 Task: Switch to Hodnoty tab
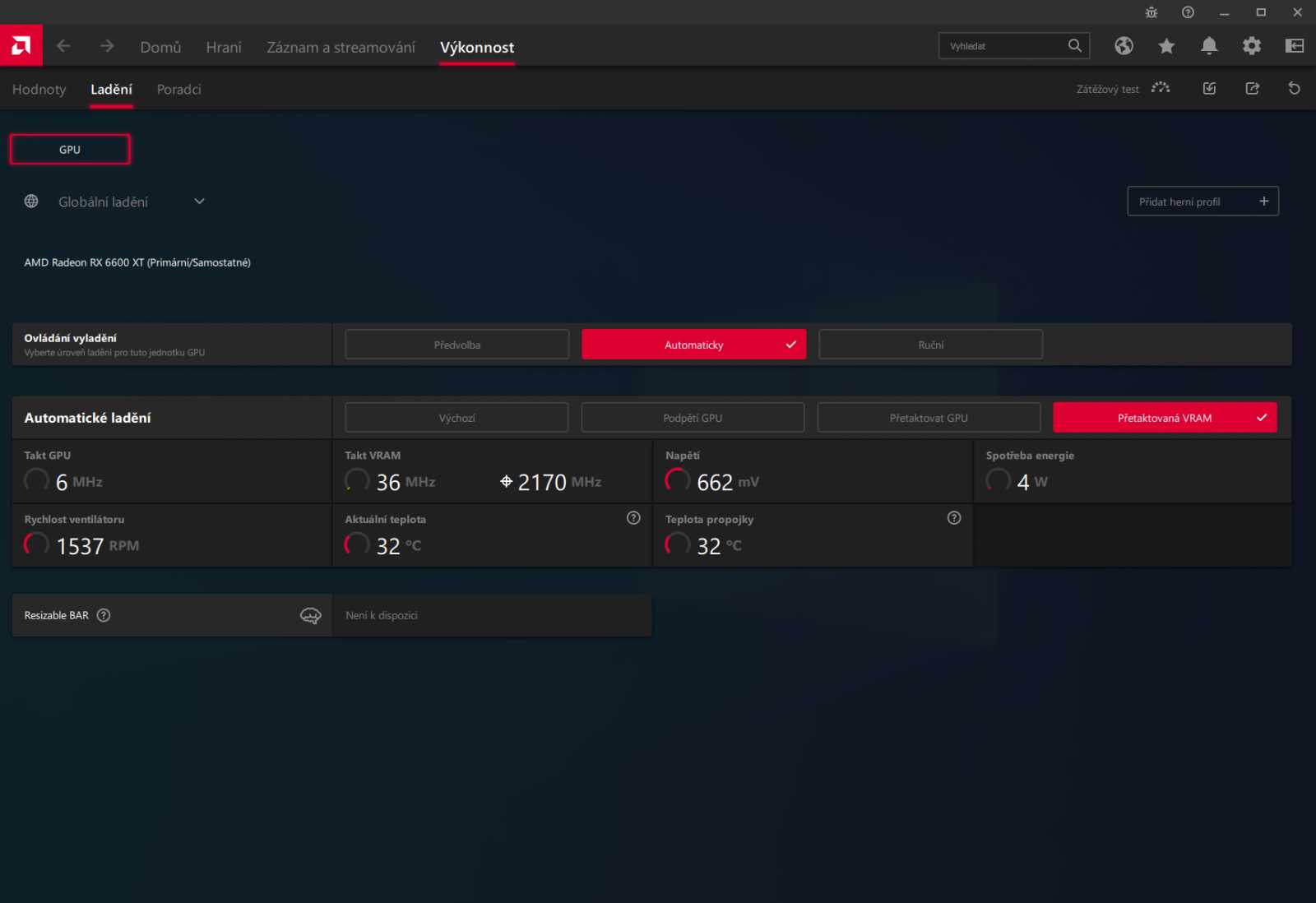click(39, 89)
